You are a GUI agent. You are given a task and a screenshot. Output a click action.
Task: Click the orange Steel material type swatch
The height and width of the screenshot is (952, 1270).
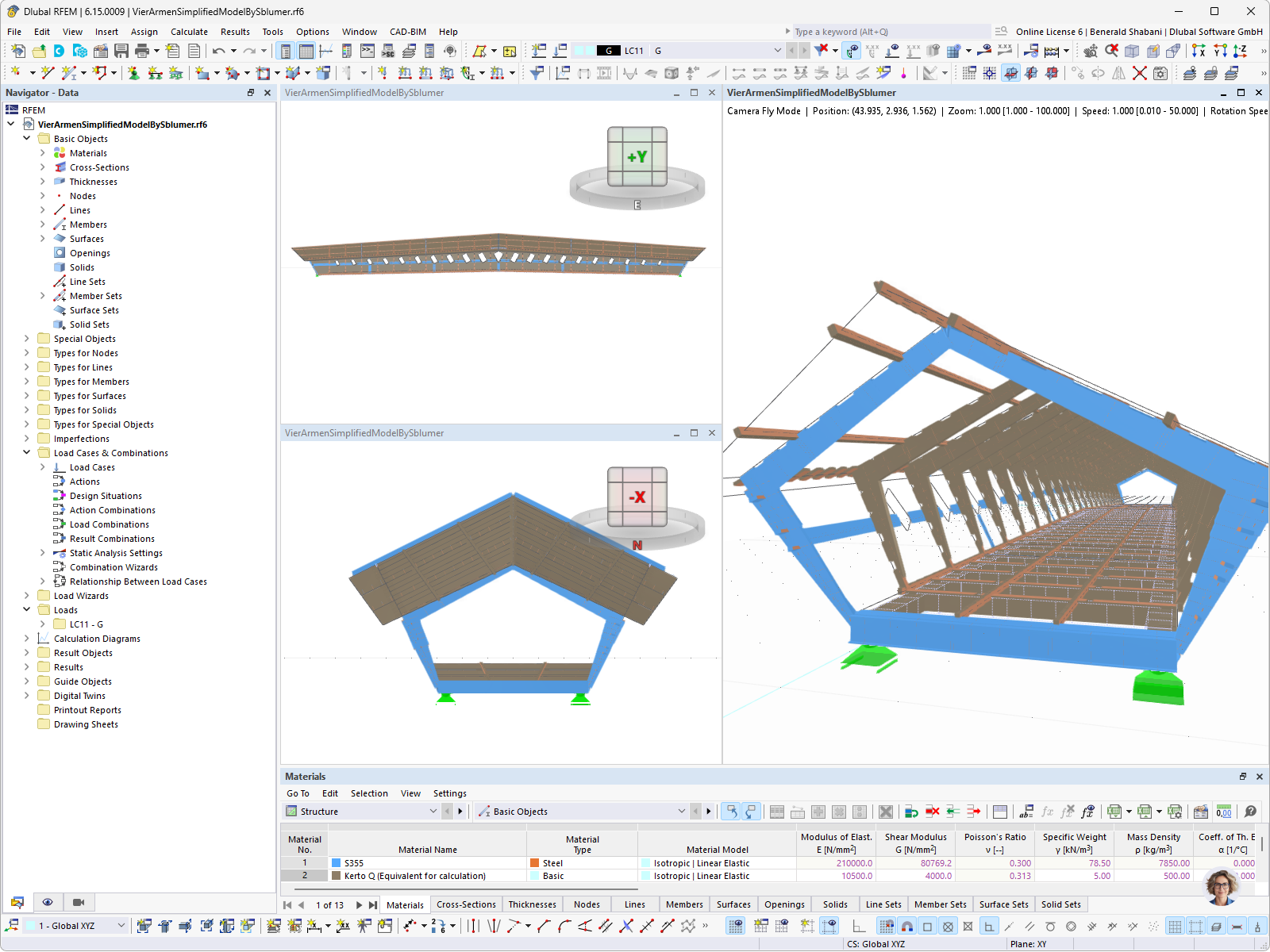click(535, 863)
